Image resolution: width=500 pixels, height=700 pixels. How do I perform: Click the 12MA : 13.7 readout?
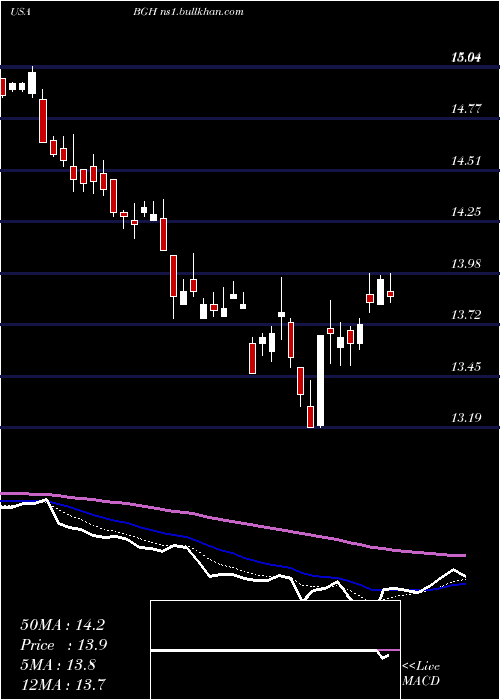[x=62, y=684]
